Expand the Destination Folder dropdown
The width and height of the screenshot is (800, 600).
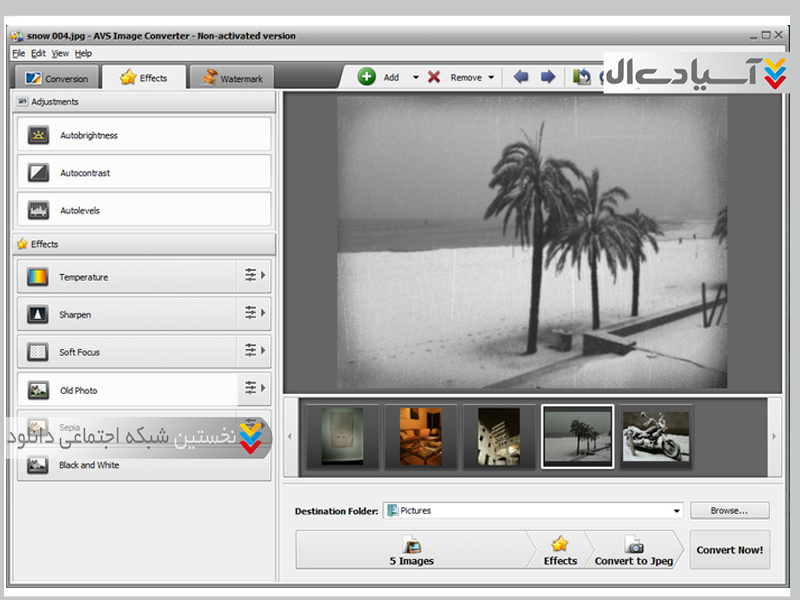(x=677, y=511)
